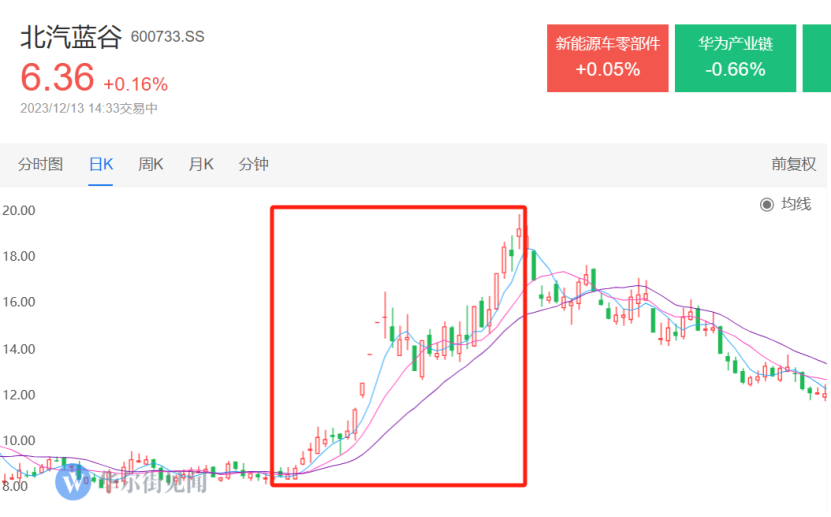Click the trading time stamp 2023/12/13
831x517 pixels.
pos(52,109)
